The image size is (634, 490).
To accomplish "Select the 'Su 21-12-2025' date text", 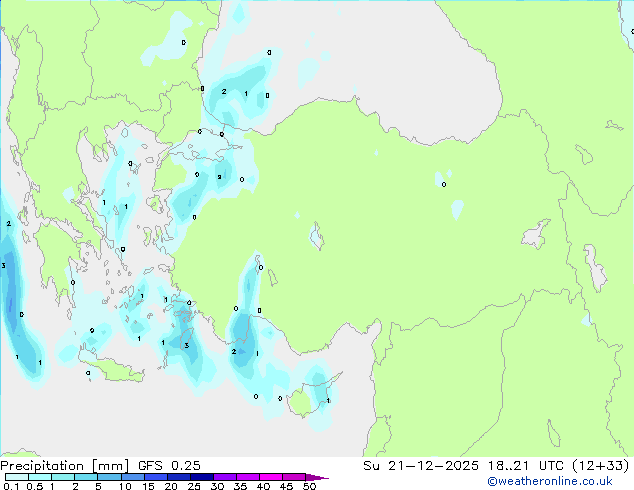I will point(421,466).
